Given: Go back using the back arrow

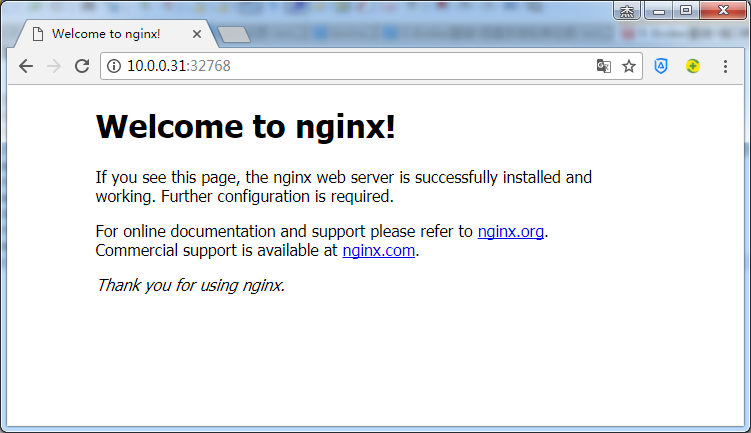Looking at the screenshot, I should click(26, 66).
